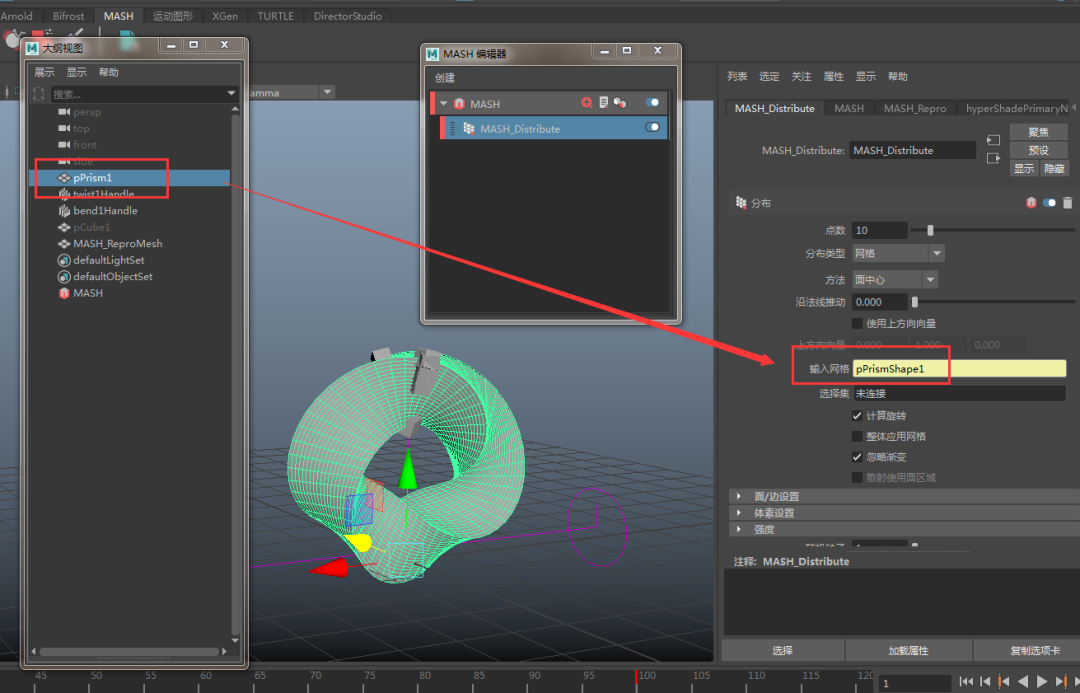Image resolution: width=1080 pixels, height=693 pixels.
Task: Click the front camera icon in outliner
Action: [x=64, y=145]
